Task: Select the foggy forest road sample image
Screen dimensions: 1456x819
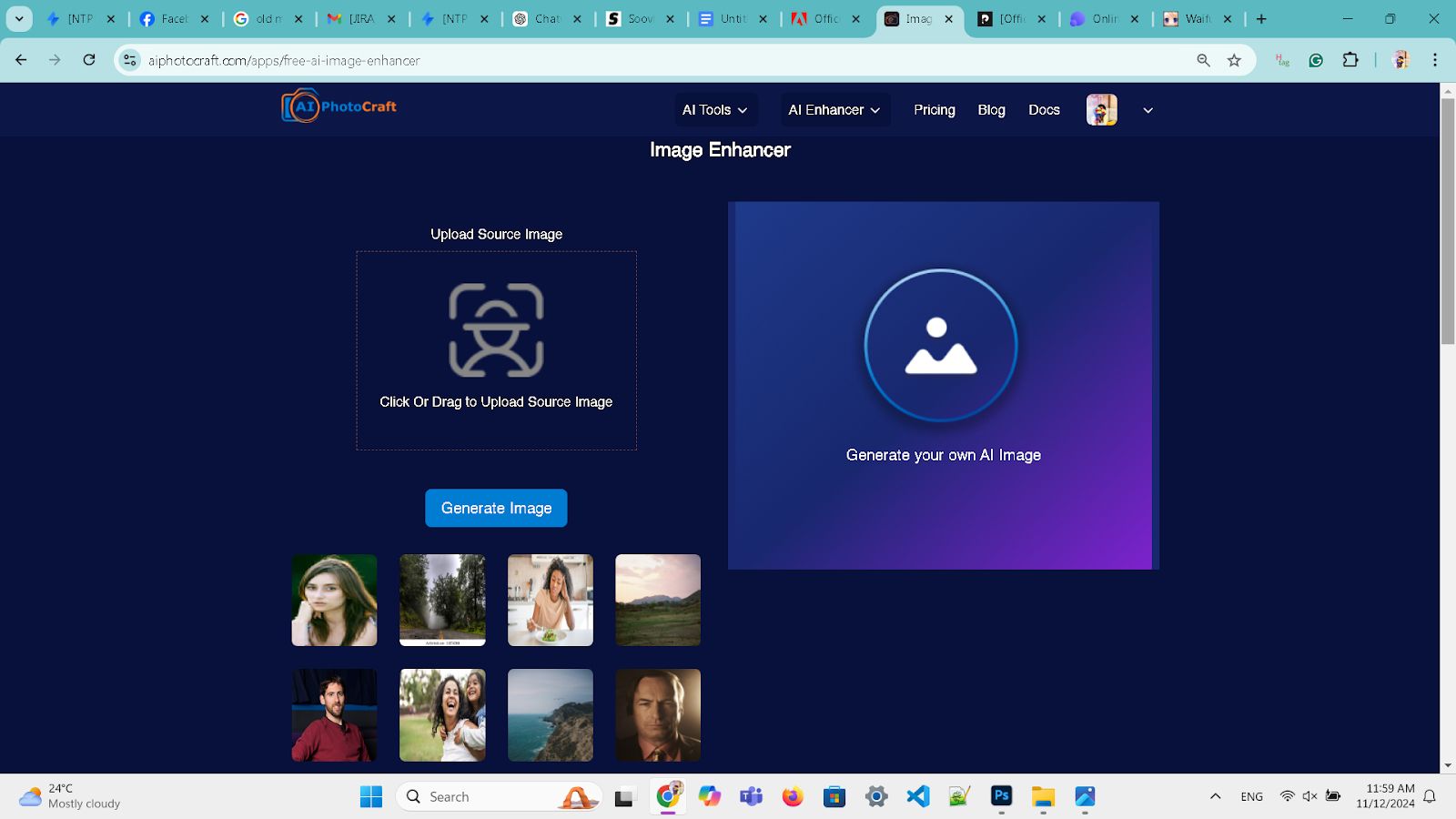Action: [442, 601]
